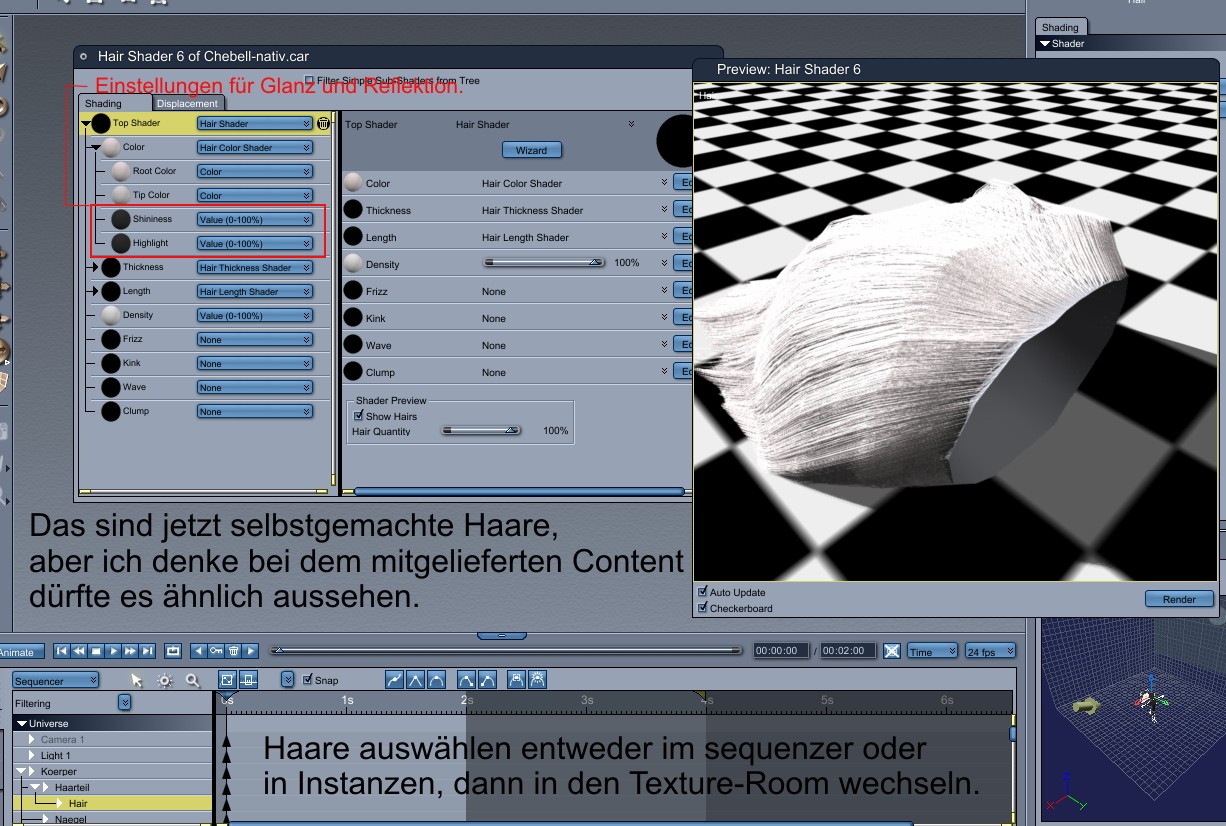Image resolution: width=1226 pixels, height=826 pixels.
Task: Click the current time field 00:00:00
Action: click(780, 651)
